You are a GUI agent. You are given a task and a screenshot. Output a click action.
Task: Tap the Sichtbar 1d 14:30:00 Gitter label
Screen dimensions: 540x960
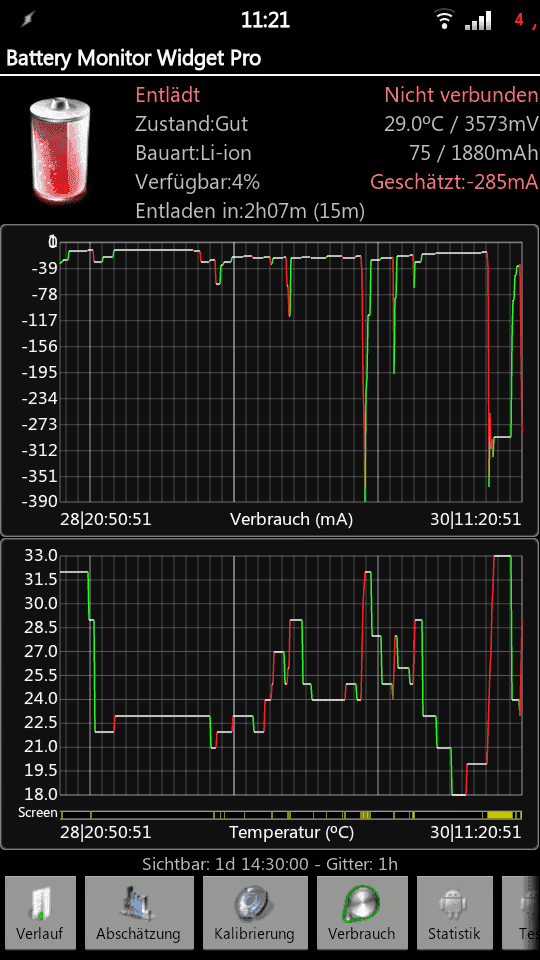click(x=270, y=864)
